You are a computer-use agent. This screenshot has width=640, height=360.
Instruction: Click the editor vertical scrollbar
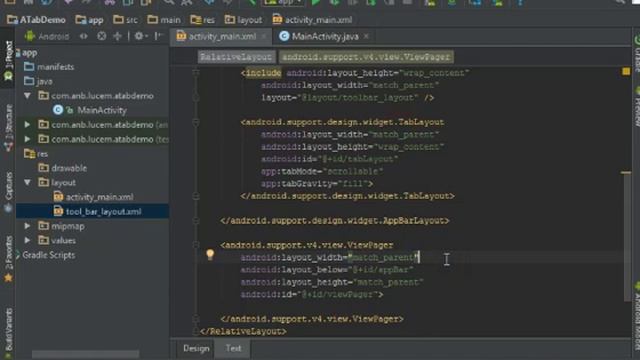627,237
